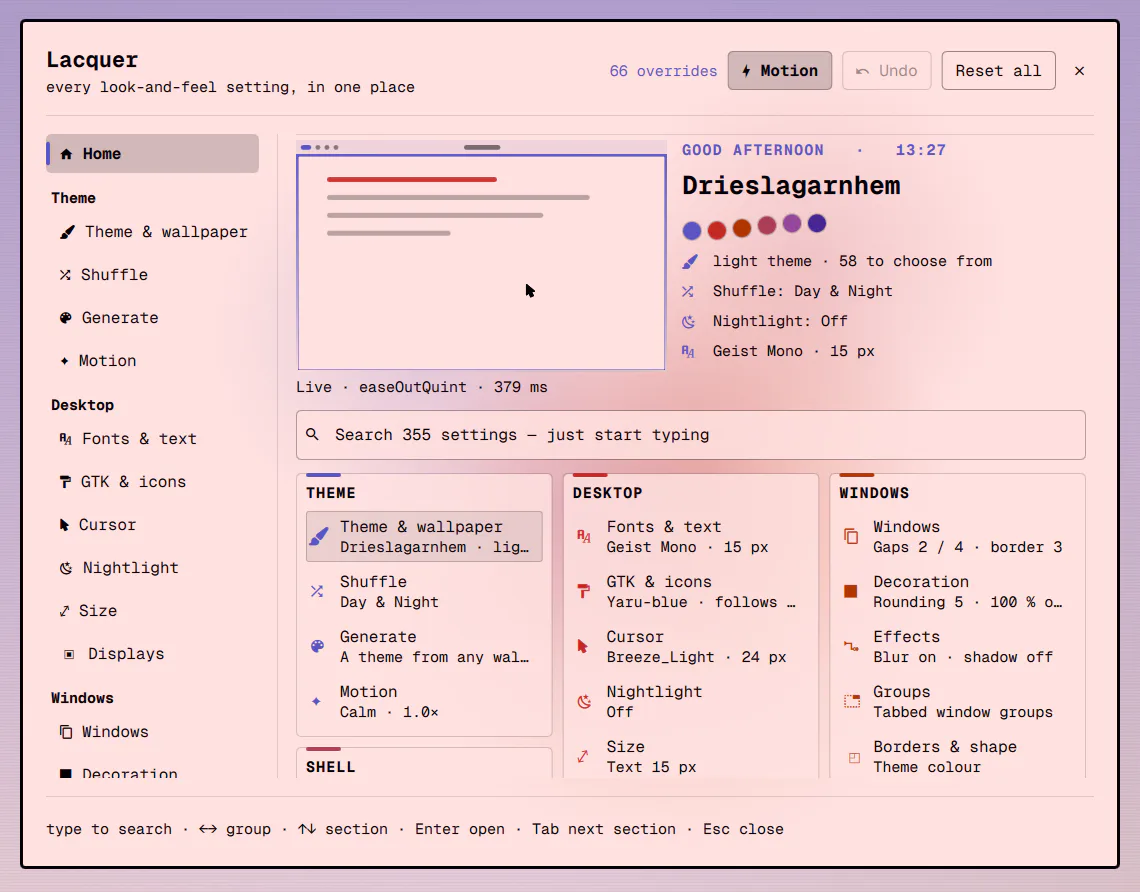The height and width of the screenshot is (892, 1140).
Task: Open Theme & wallpaper in sidebar
Action: click(x=153, y=232)
